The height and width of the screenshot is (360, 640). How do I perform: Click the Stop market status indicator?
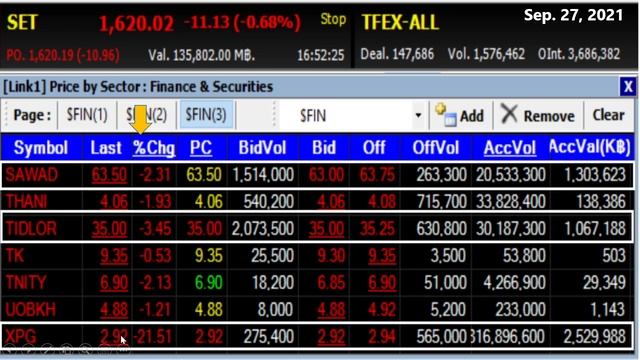tap(333, 19)
